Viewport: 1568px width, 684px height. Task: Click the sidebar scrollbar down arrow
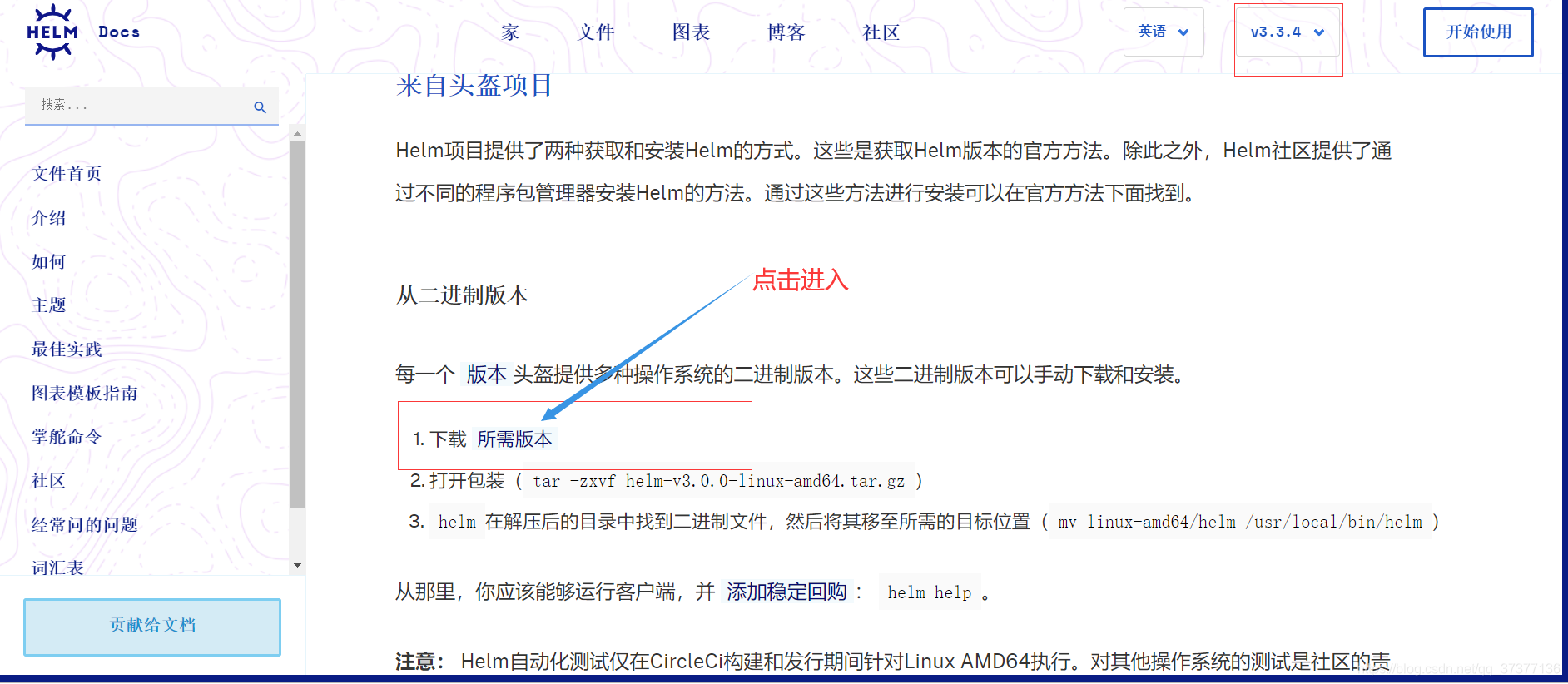297,566
